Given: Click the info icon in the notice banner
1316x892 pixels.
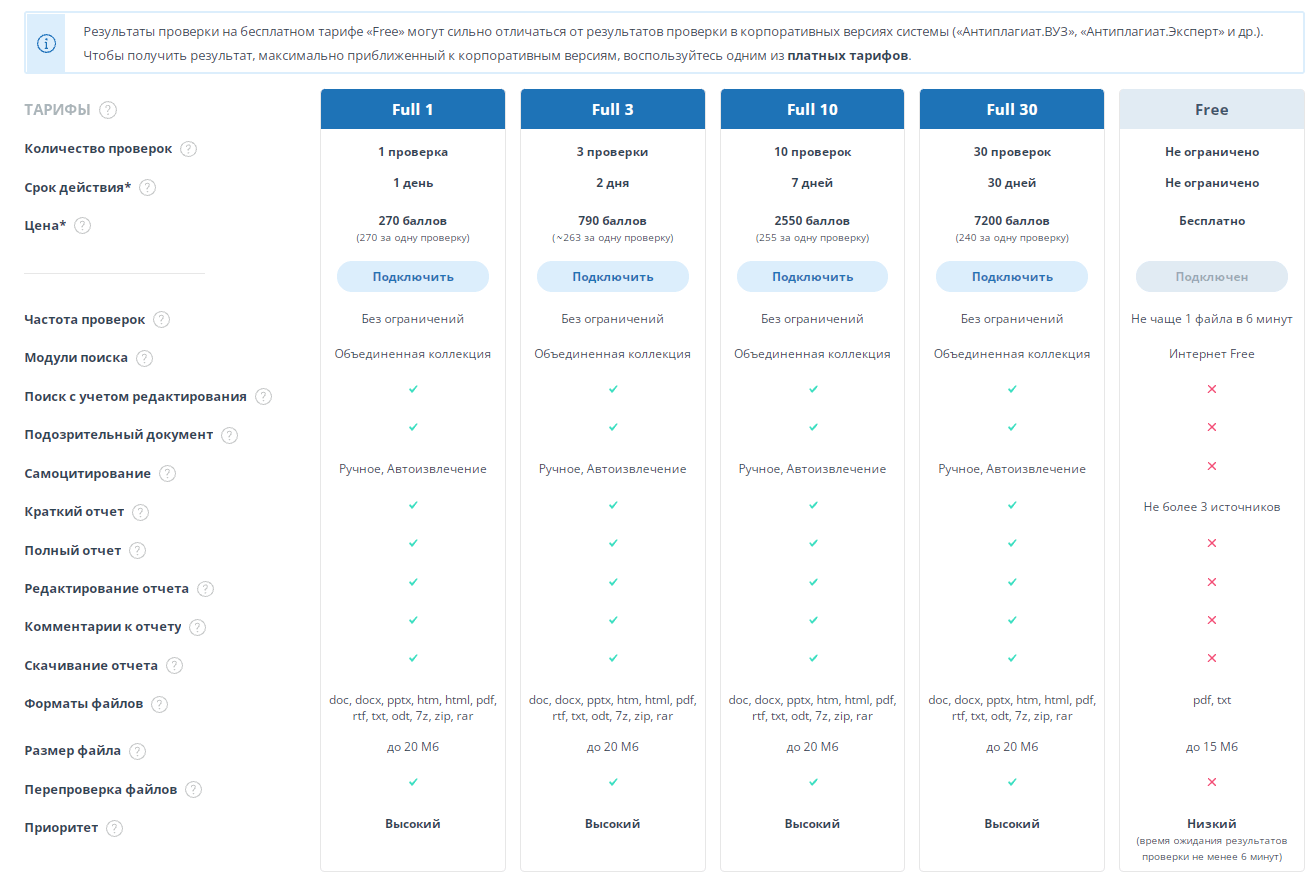Looking at the screenshot, I should point(46,44).
